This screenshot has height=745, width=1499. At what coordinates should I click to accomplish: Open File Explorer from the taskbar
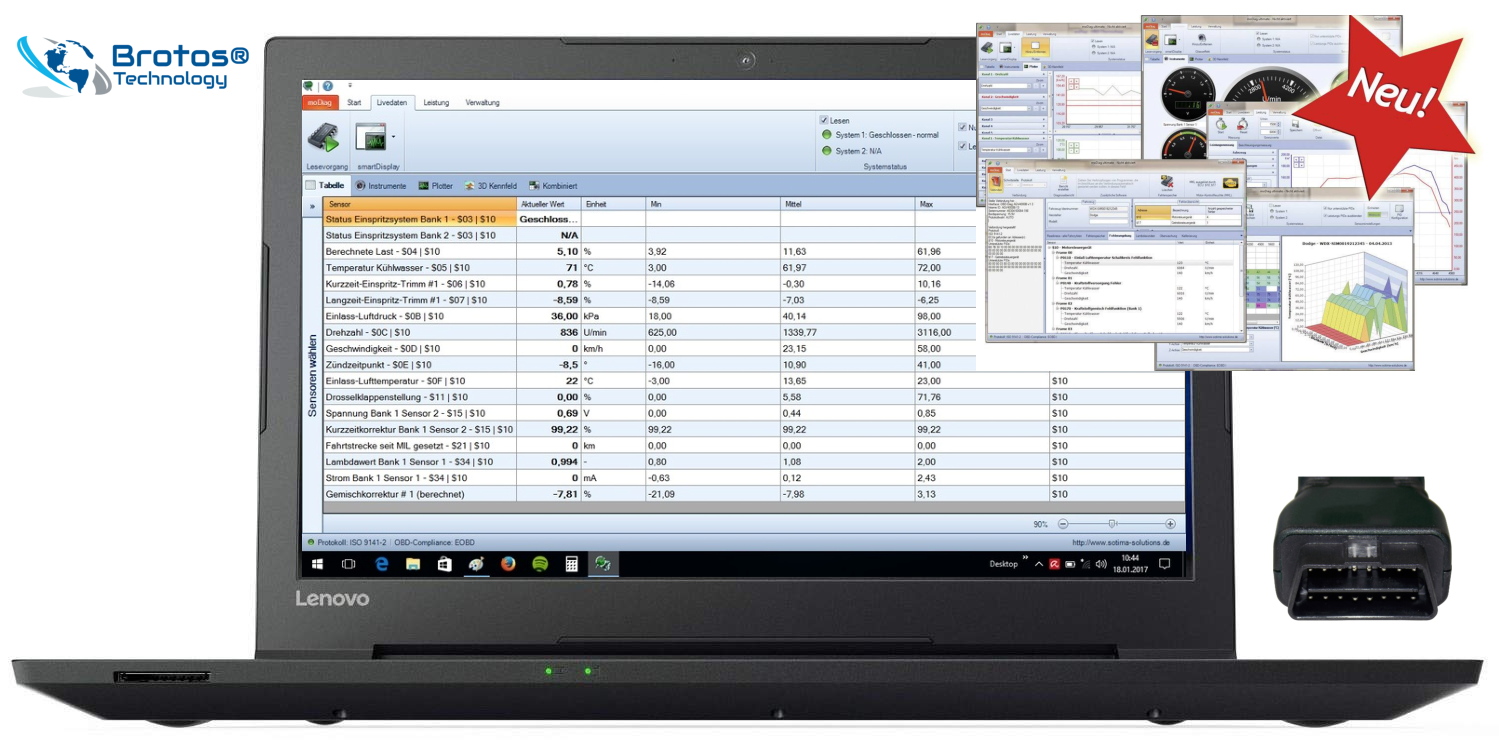(412, 564)
